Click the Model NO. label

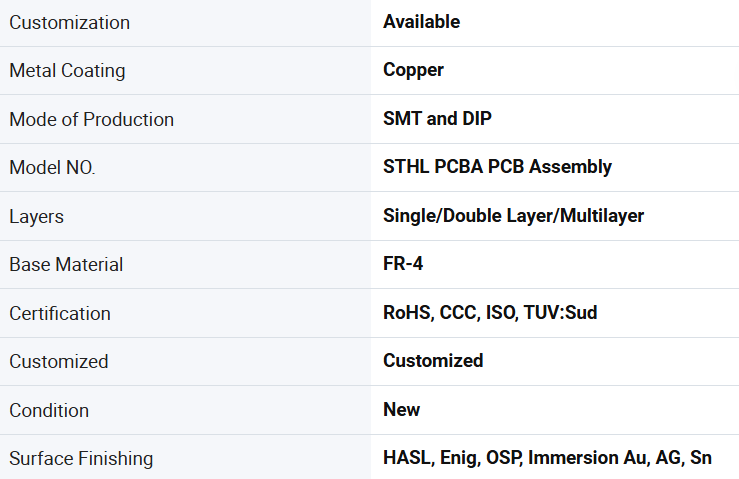(52, 167)
